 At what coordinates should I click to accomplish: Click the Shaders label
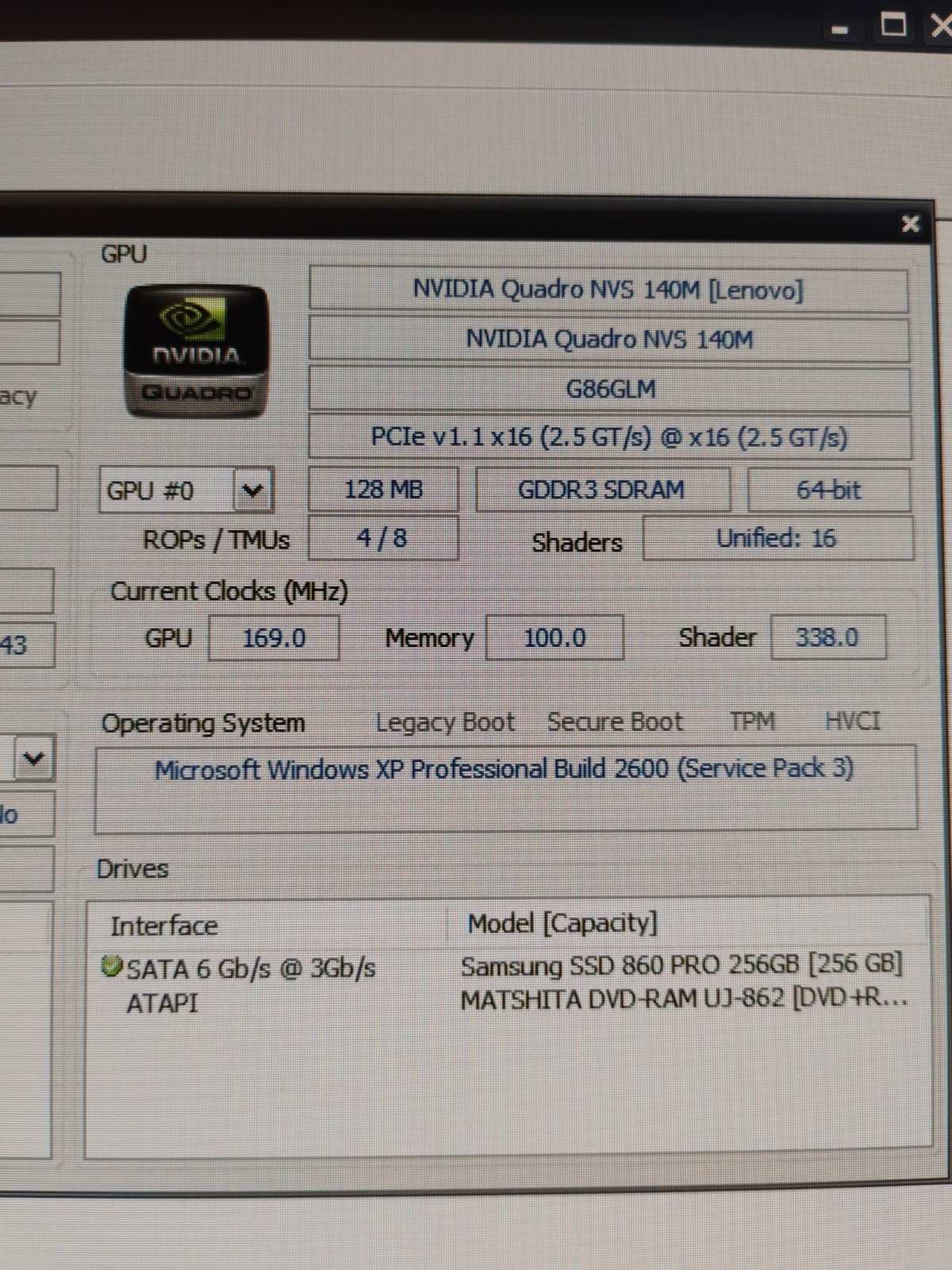click(x=577, y=542)
